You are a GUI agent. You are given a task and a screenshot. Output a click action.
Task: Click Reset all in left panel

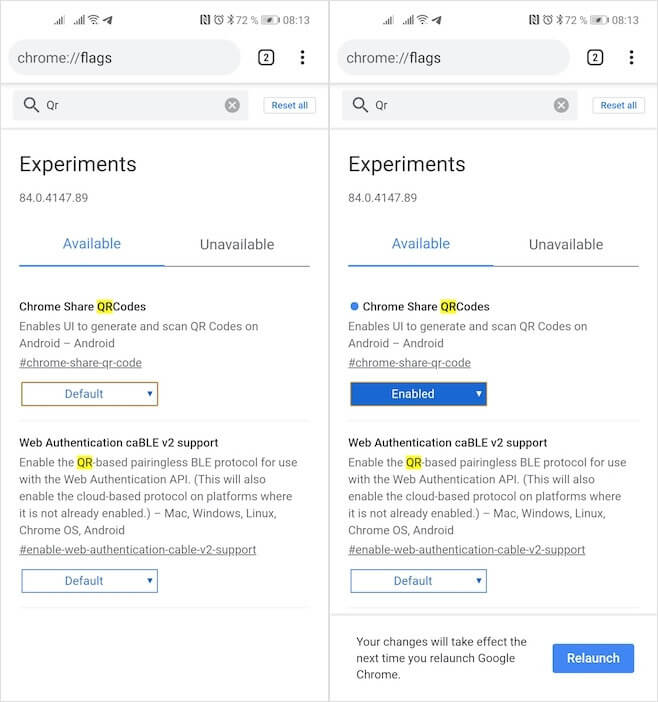tap(290, 105)
